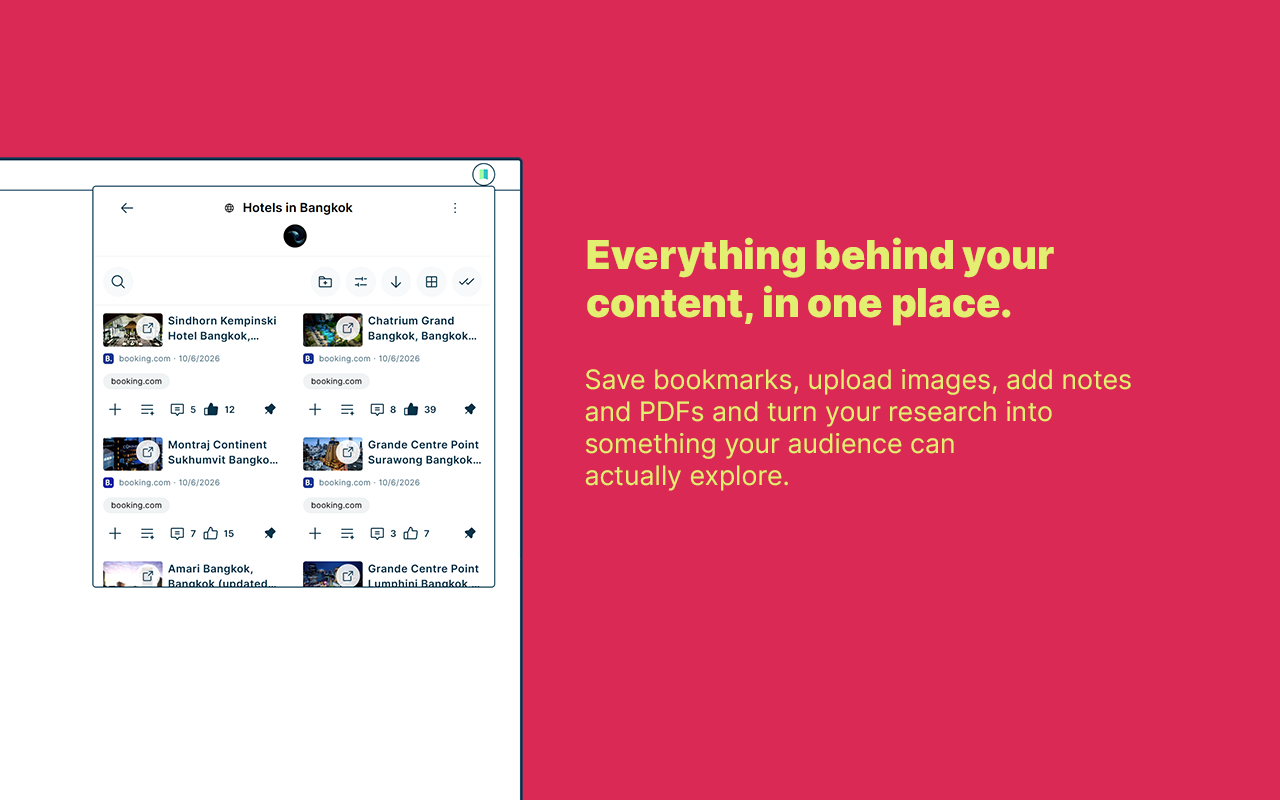1280x800 pixels.
Task: View the 8 comments on Chatrium Grand
Action: [383, 409]
